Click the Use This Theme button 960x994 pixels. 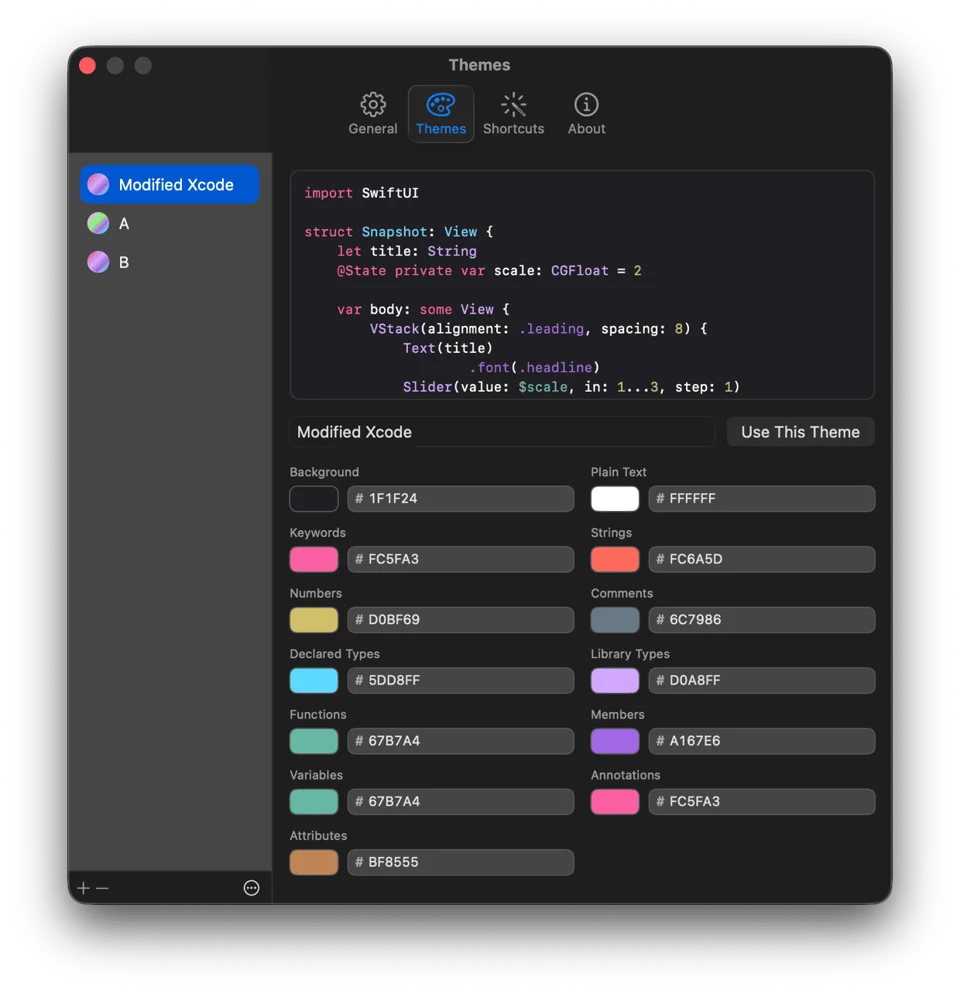800,432
